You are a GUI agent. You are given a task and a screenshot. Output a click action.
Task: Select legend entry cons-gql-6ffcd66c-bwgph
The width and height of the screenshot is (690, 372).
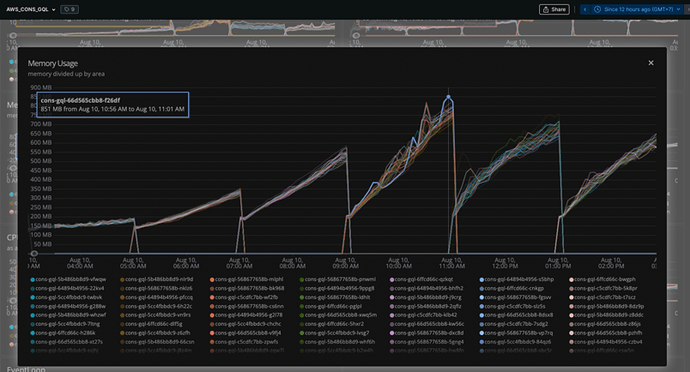602,280
